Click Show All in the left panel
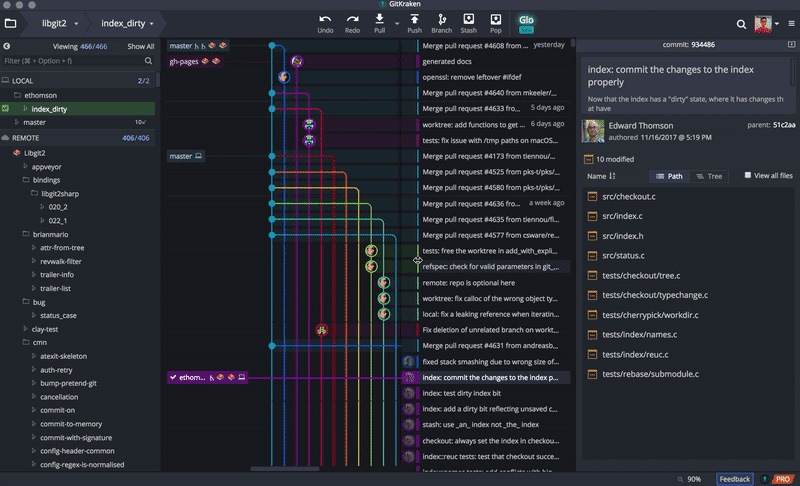Viewport: 800px width, 486px height. [x=140, y=46]
